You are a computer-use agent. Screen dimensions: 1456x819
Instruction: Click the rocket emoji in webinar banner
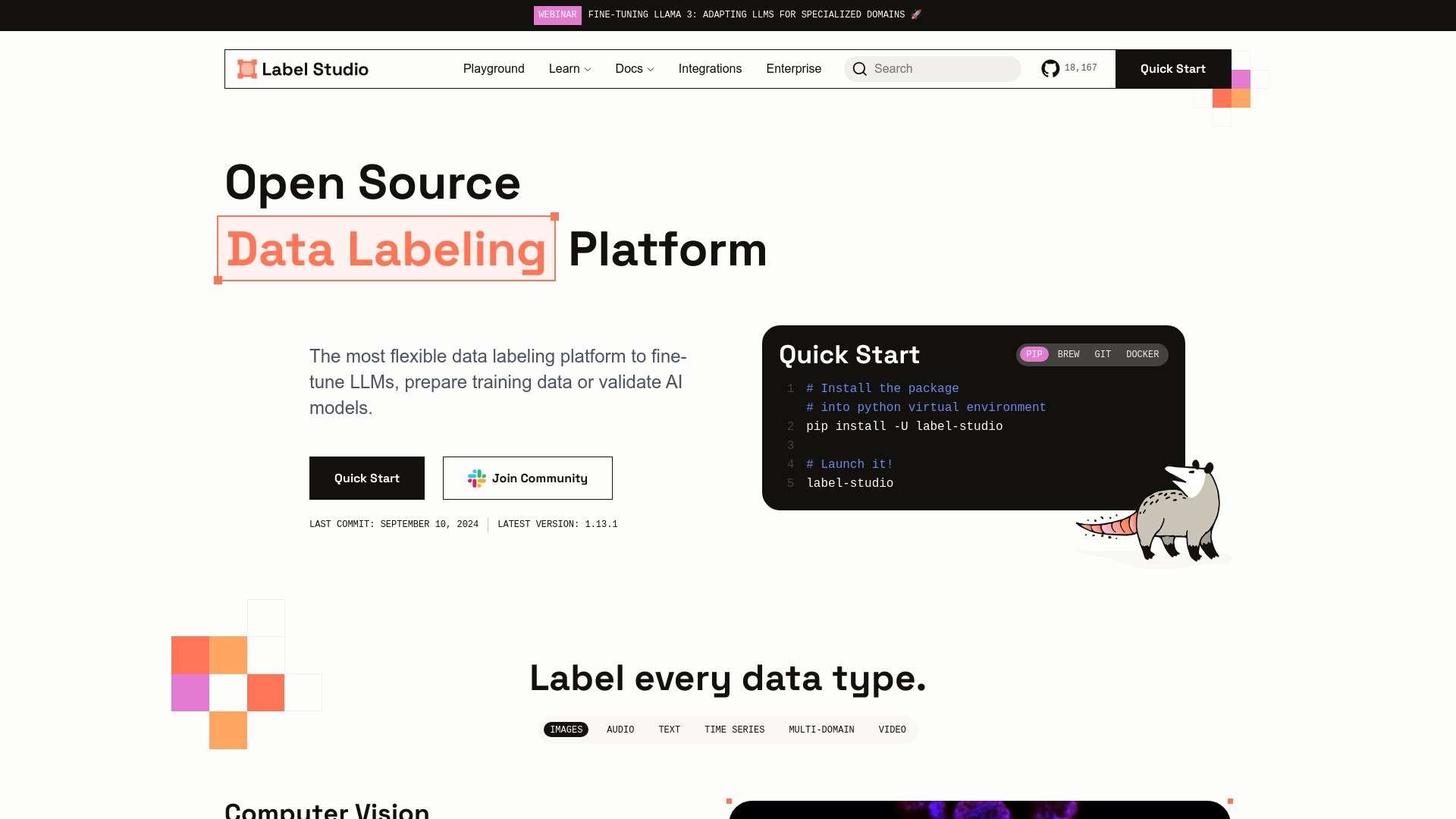tap(916, 14)
